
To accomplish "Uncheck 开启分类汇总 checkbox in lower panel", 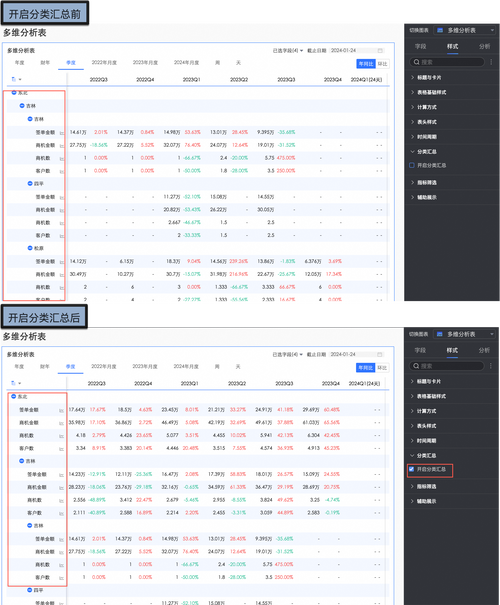I will coord(411,469).
